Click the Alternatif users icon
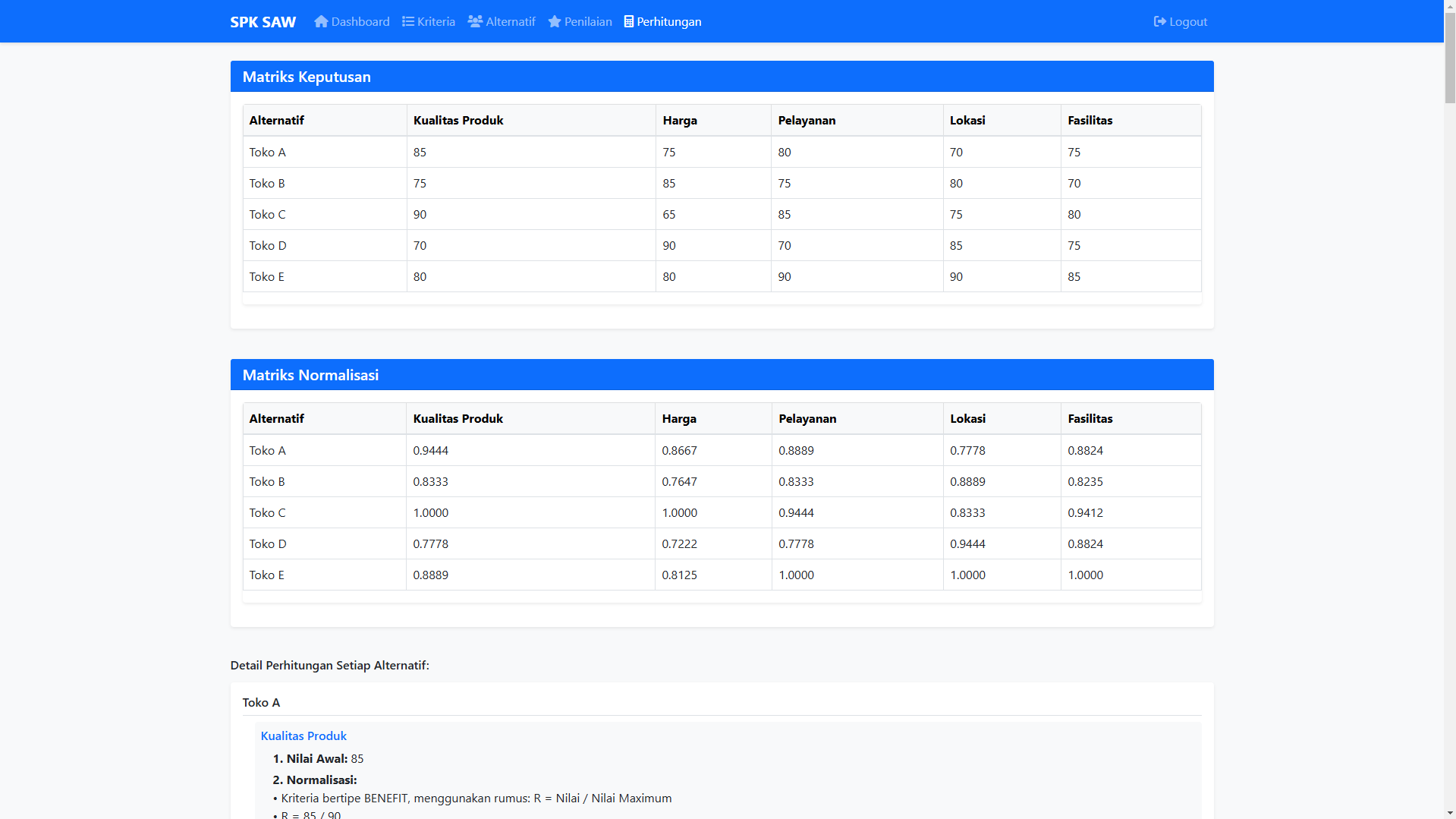The image size is (1456, 819). 475,21
